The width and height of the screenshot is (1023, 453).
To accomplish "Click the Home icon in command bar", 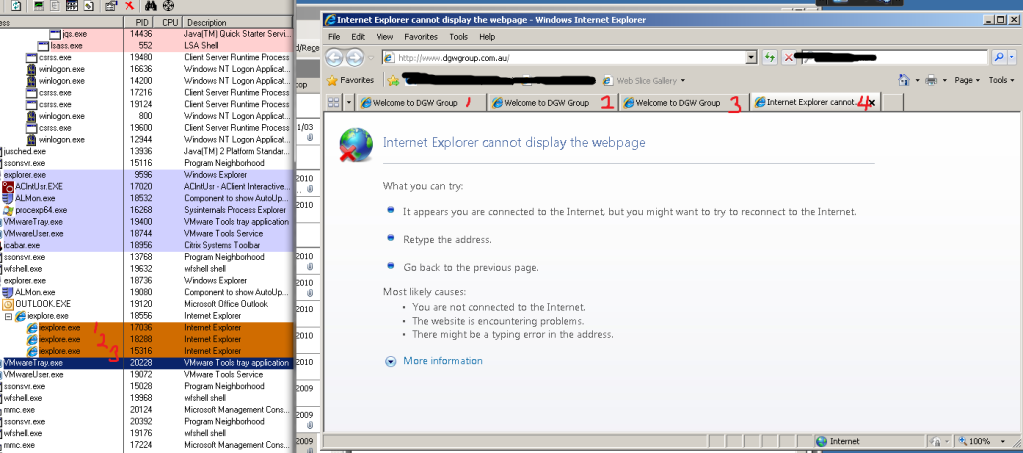I will (x=904, y=80).
